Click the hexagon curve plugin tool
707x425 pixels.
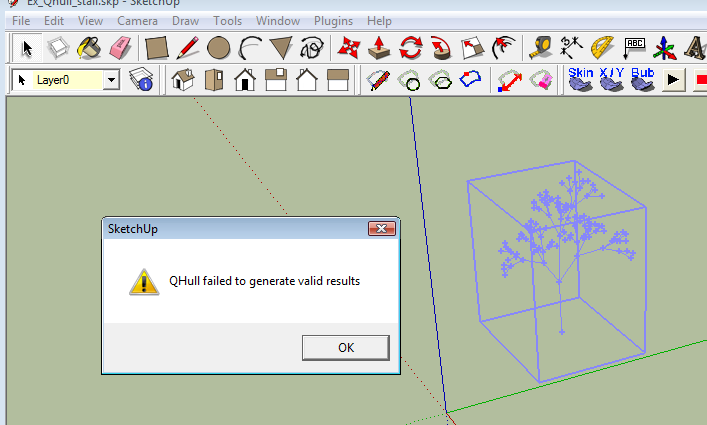440,80
